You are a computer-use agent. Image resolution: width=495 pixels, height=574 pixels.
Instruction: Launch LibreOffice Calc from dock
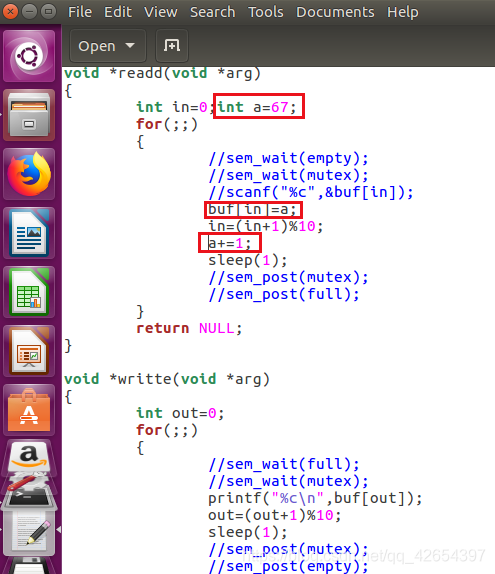click(x=29, y=292)
